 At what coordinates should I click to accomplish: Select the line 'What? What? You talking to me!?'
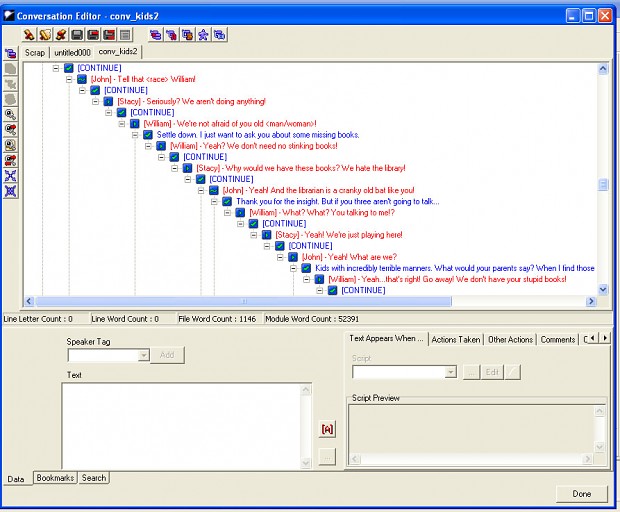coord(322,213)
